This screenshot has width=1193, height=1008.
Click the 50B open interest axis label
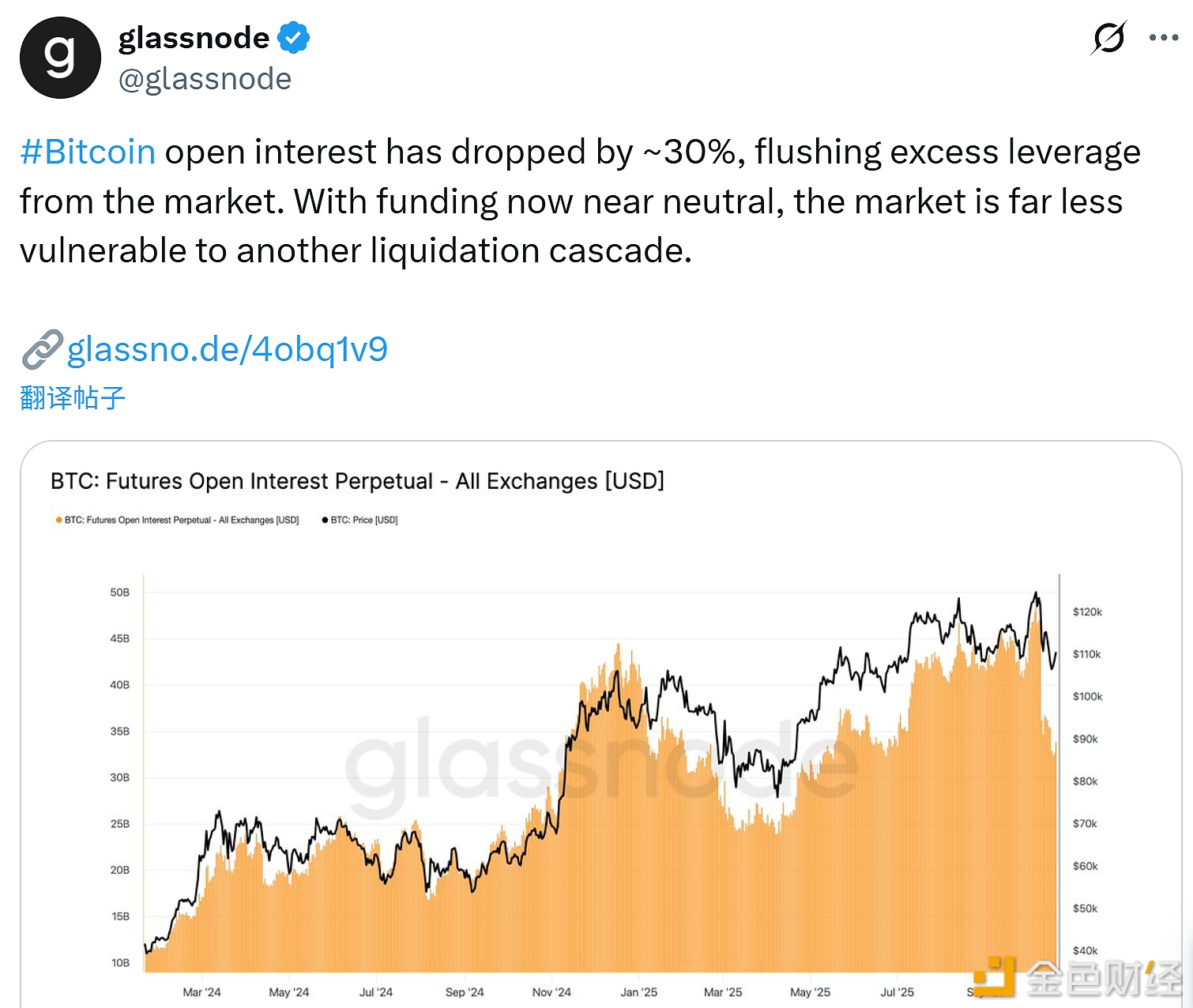coord(119,592)
